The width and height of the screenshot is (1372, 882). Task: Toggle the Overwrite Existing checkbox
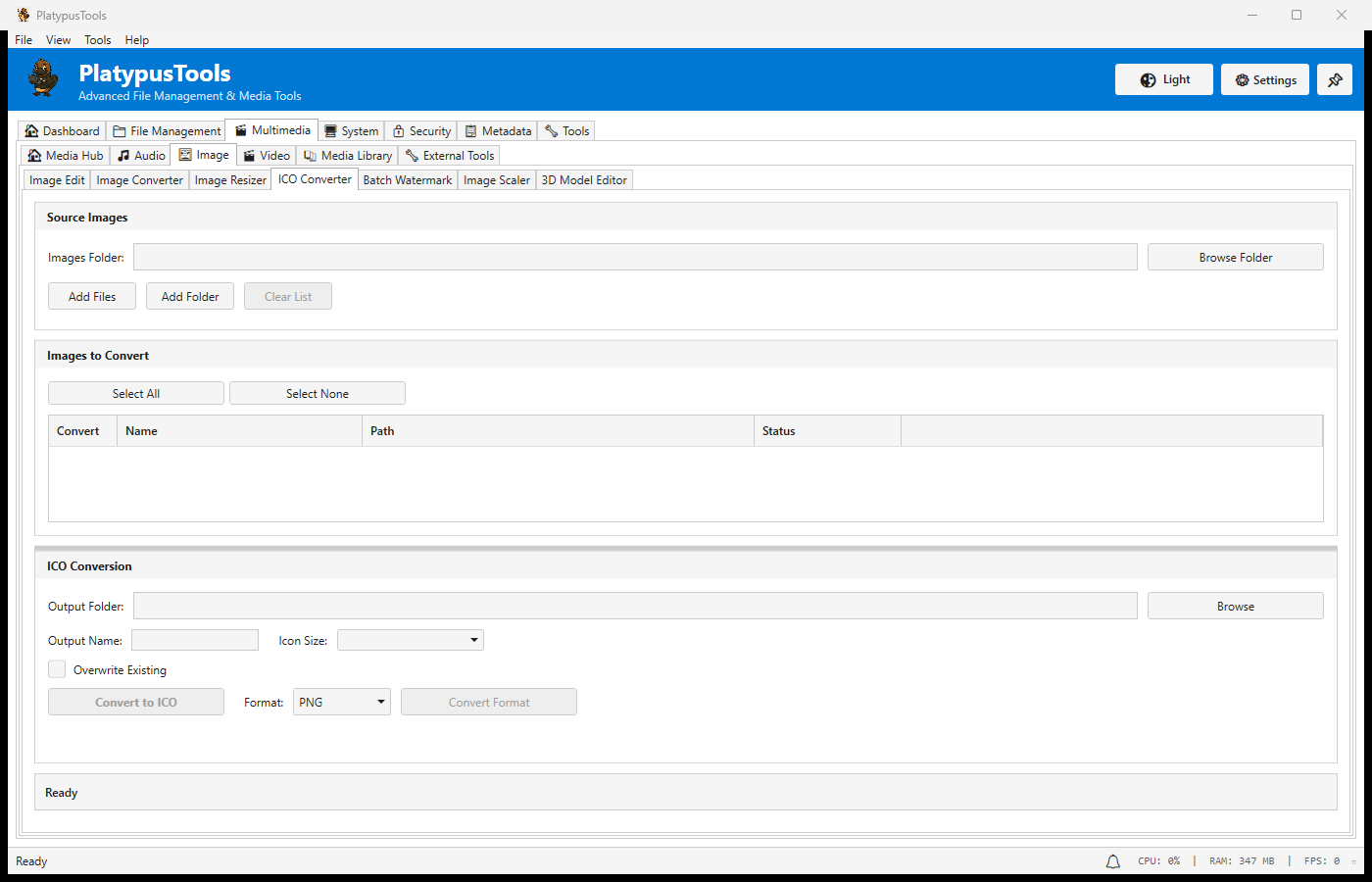coord(57,669)
